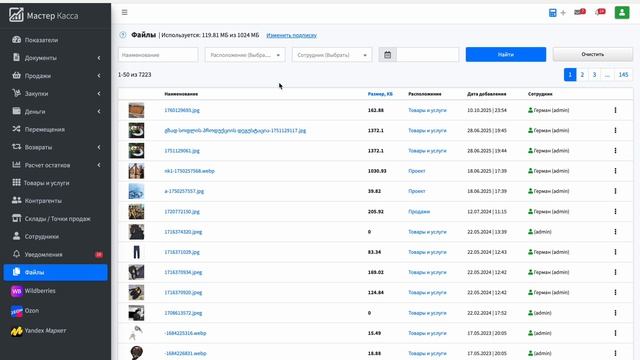Expand Закупки submenu in sidebar
This screenshot has height=360, width=640.
[x=56, y=93]
